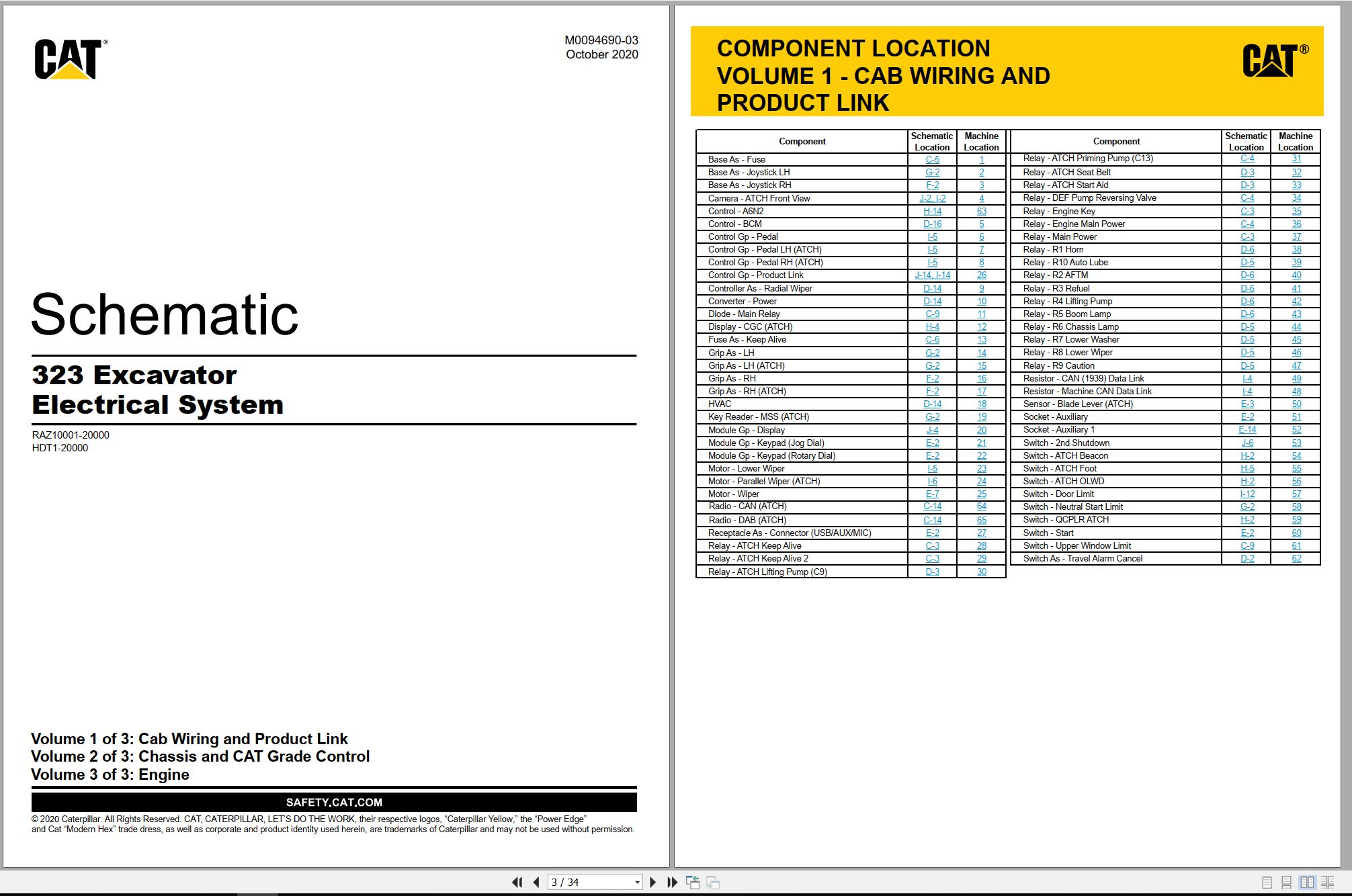Click machine location 31 for ATCH Priming Pump (C13)
Screen dimensions: 1352x896
[x=1296, y=159]
